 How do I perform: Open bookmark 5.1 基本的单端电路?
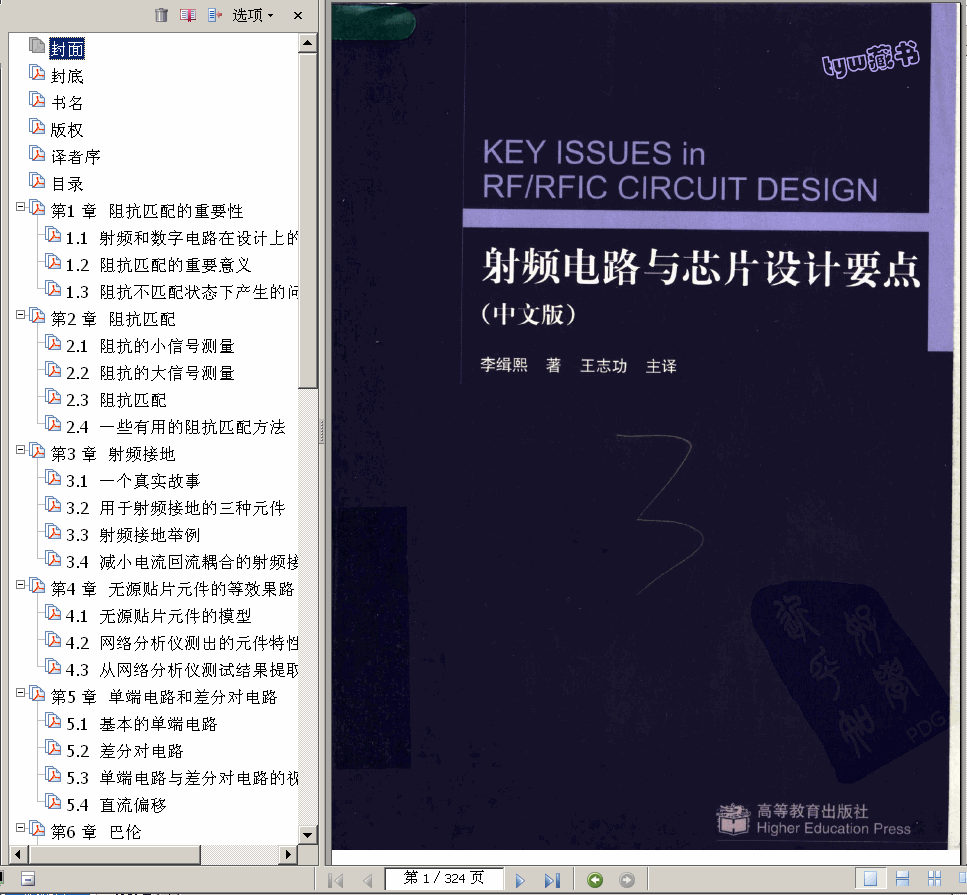(x=142, y=724)
